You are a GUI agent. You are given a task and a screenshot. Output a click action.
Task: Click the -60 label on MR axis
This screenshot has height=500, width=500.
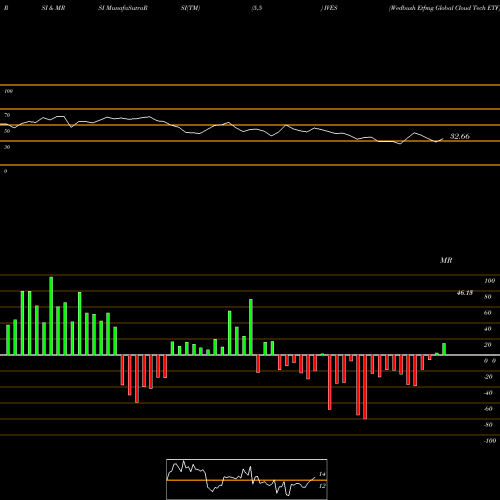488,409
